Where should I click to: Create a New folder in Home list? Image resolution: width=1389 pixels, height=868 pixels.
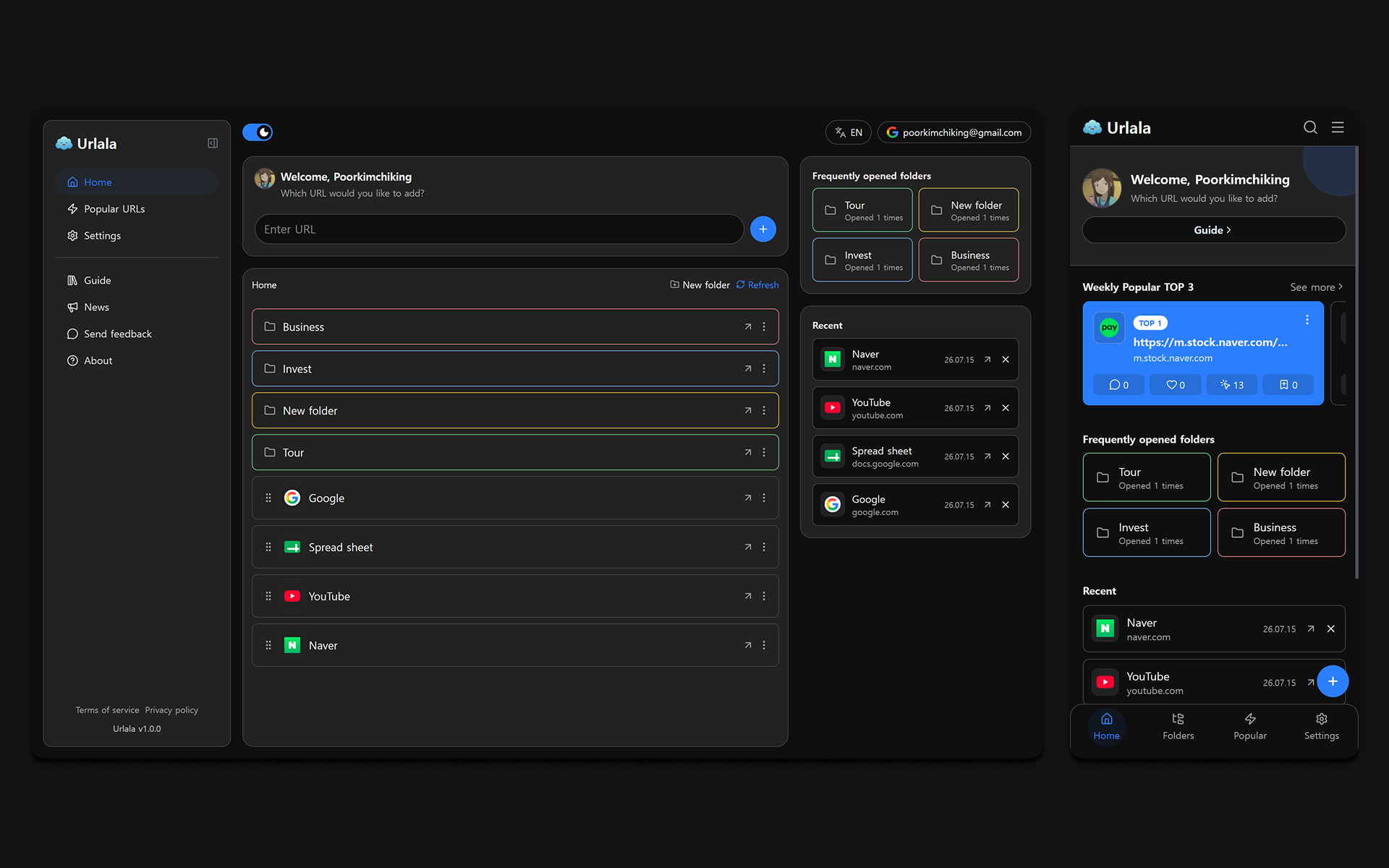point(700,285)
